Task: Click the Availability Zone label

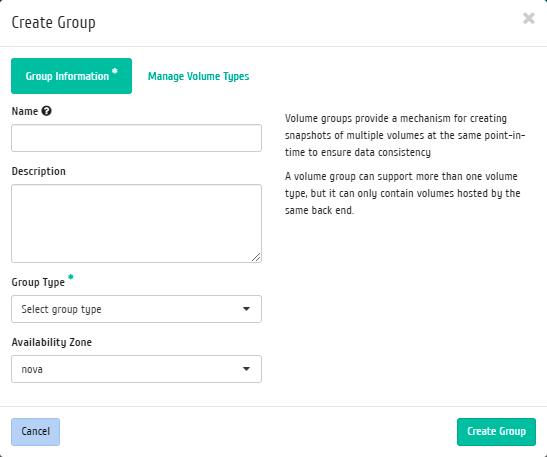Action: 52,342
